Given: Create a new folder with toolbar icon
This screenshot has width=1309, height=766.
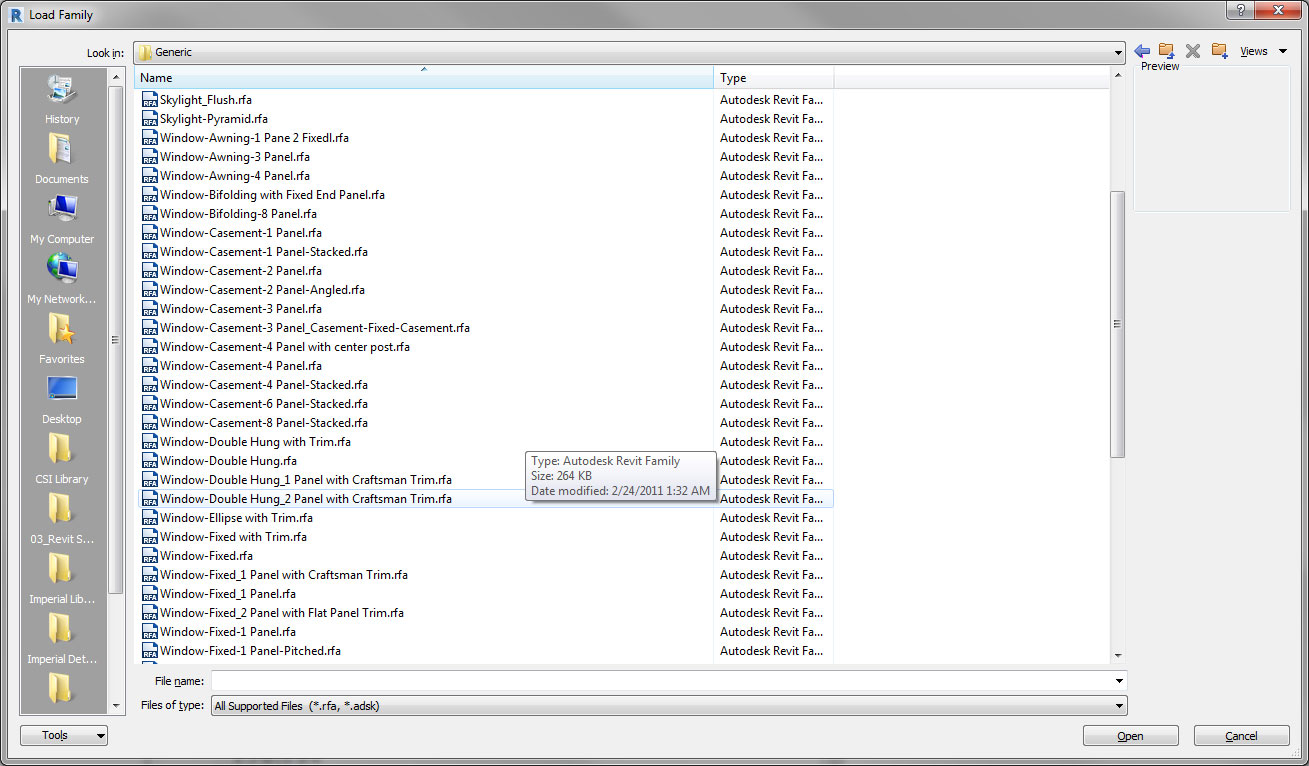Looking at the screenshot, I should (1219, 51).
